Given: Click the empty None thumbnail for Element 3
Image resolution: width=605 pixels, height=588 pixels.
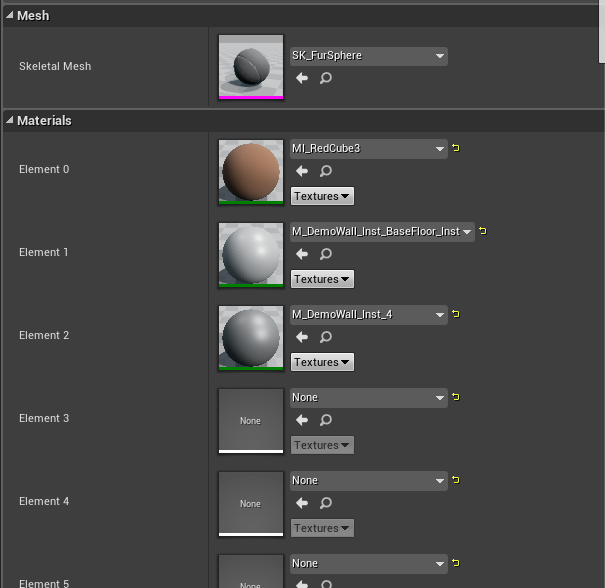Looking at the screenshot, I should tap(251, 421).
